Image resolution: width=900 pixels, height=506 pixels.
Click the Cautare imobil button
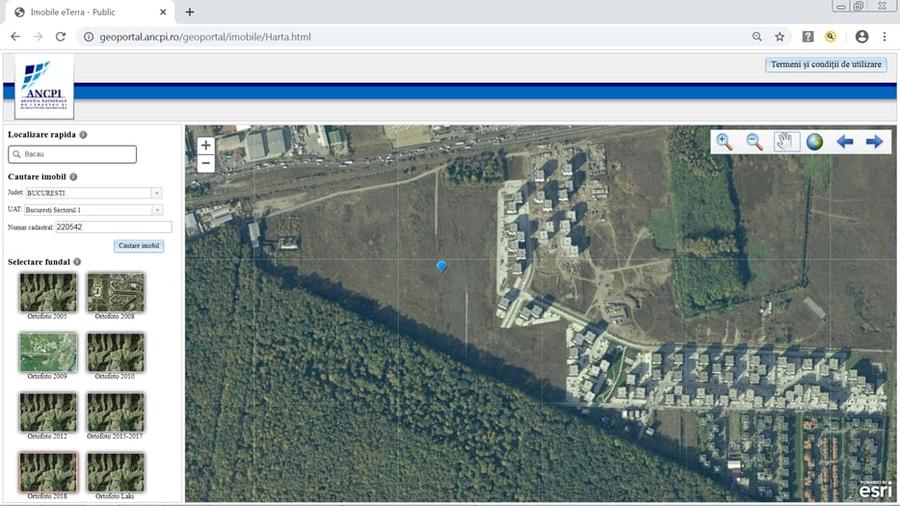point(138,246)
